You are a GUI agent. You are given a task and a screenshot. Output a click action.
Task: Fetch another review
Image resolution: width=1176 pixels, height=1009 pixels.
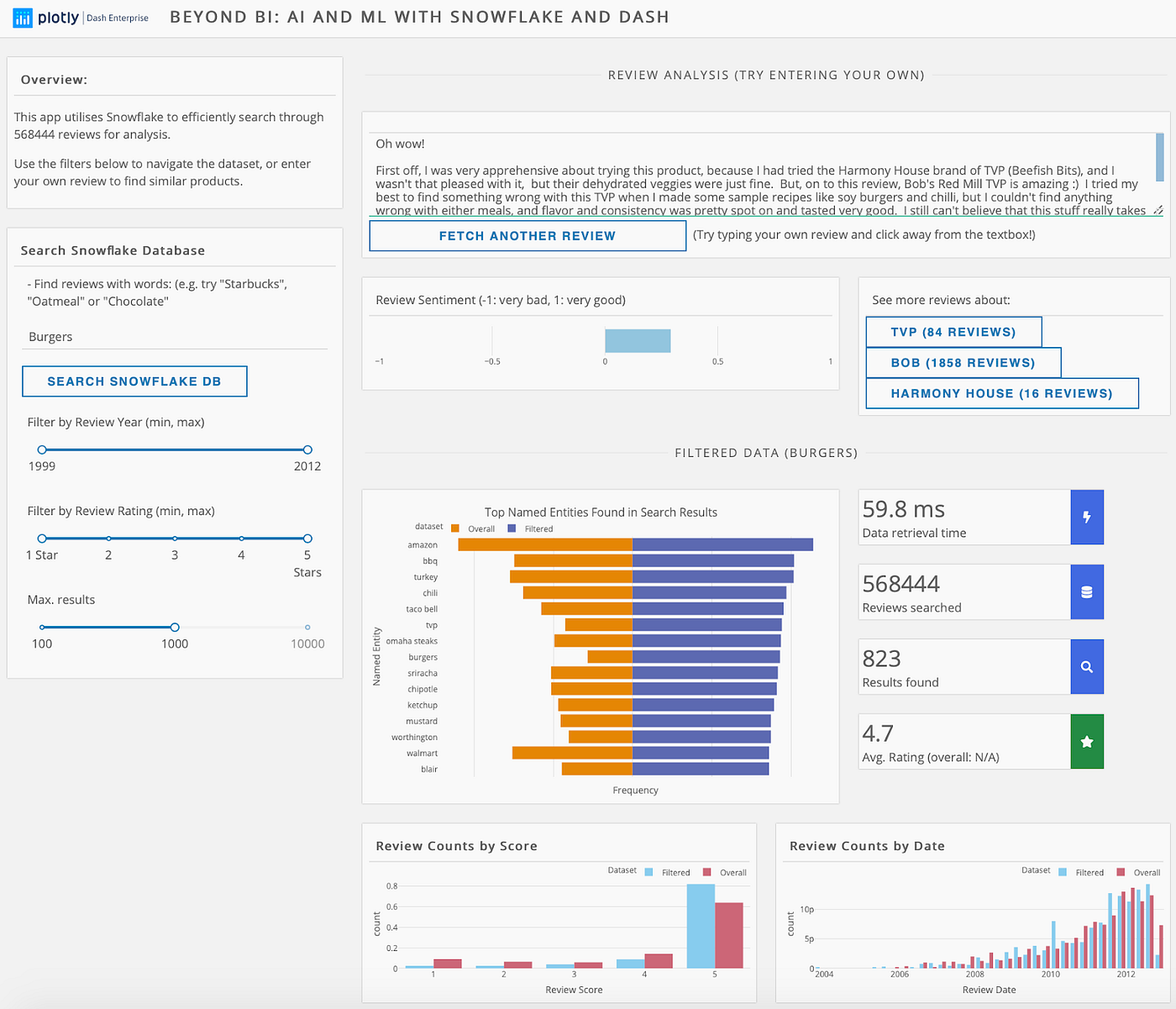point(528,236)
